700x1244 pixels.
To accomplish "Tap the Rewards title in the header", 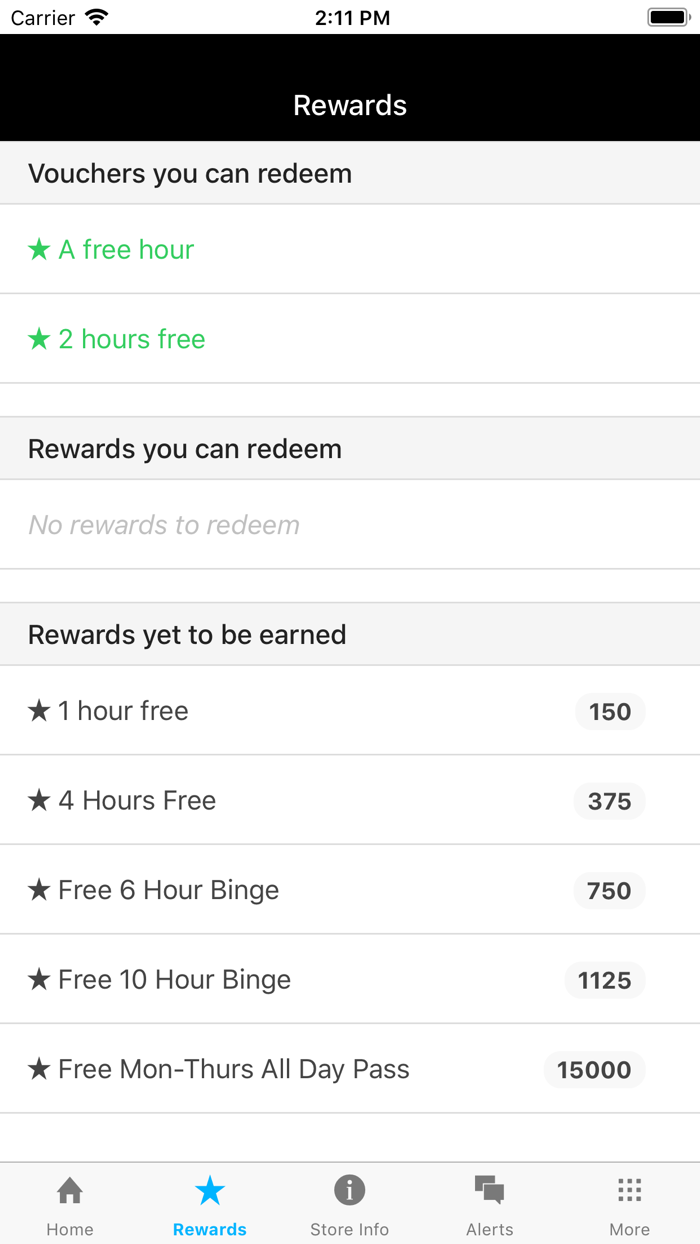I will [x=349, y=104].
